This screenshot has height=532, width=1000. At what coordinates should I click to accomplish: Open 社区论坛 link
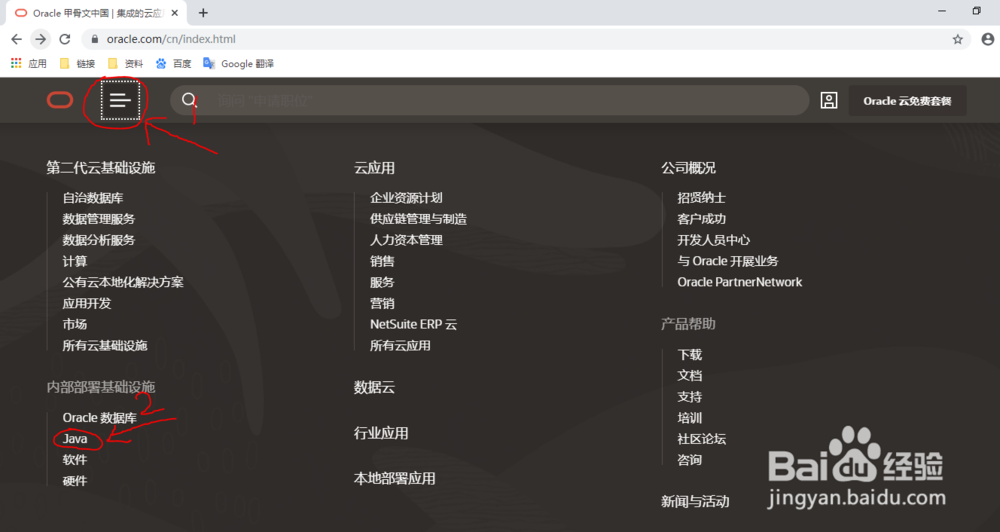point(701,439)
